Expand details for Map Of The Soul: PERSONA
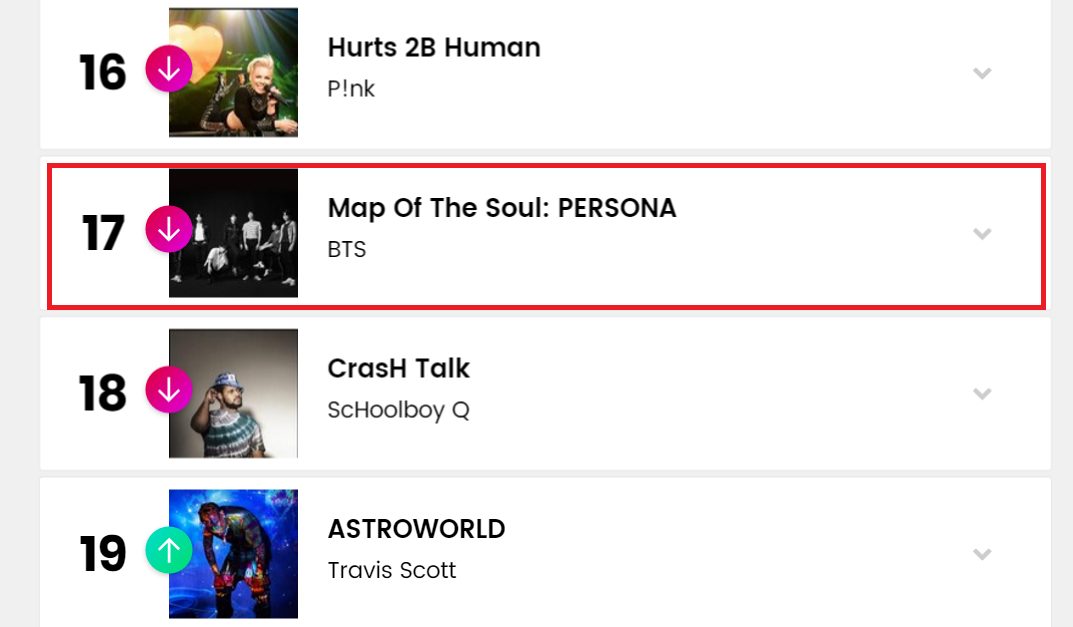Image resolution: width=1073 pixels, height=627 pixels. point(982,233)
